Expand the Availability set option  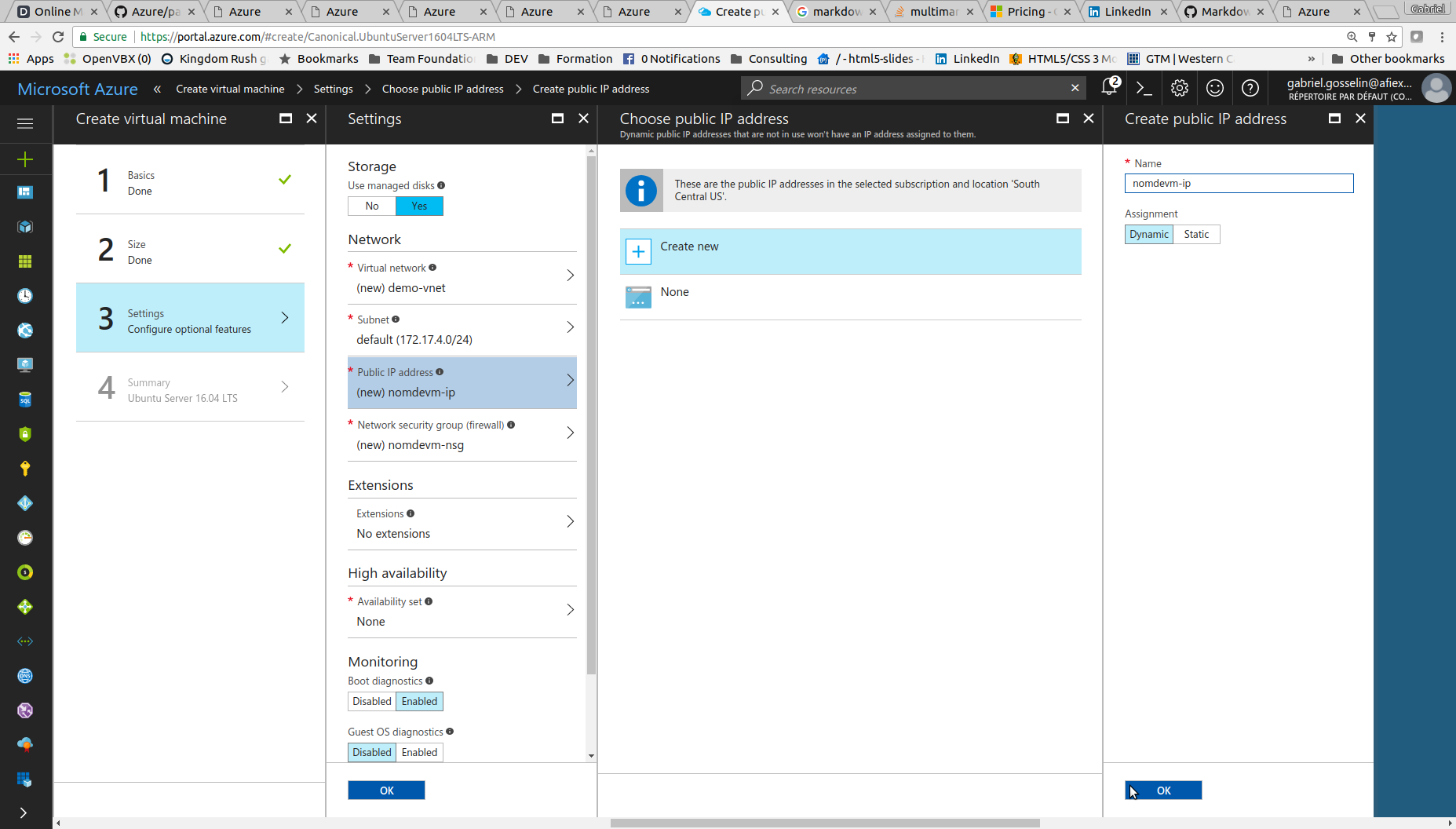pos(462,612)
